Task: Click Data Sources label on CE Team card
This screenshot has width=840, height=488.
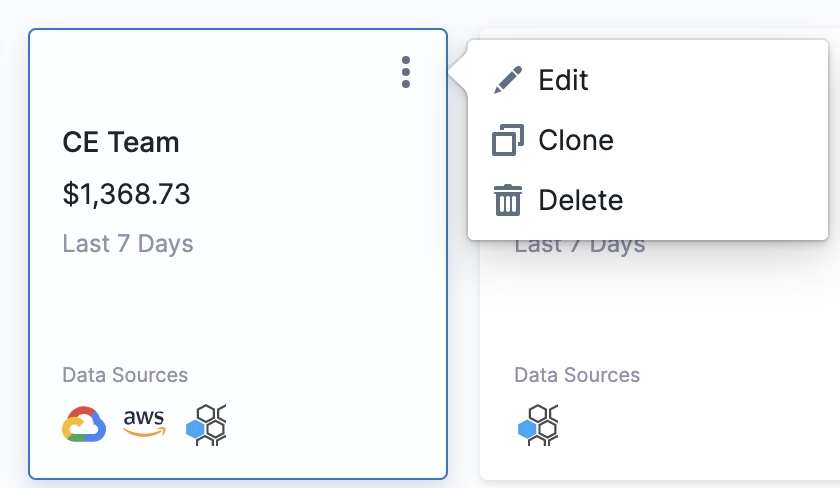Action: point(125,375)
